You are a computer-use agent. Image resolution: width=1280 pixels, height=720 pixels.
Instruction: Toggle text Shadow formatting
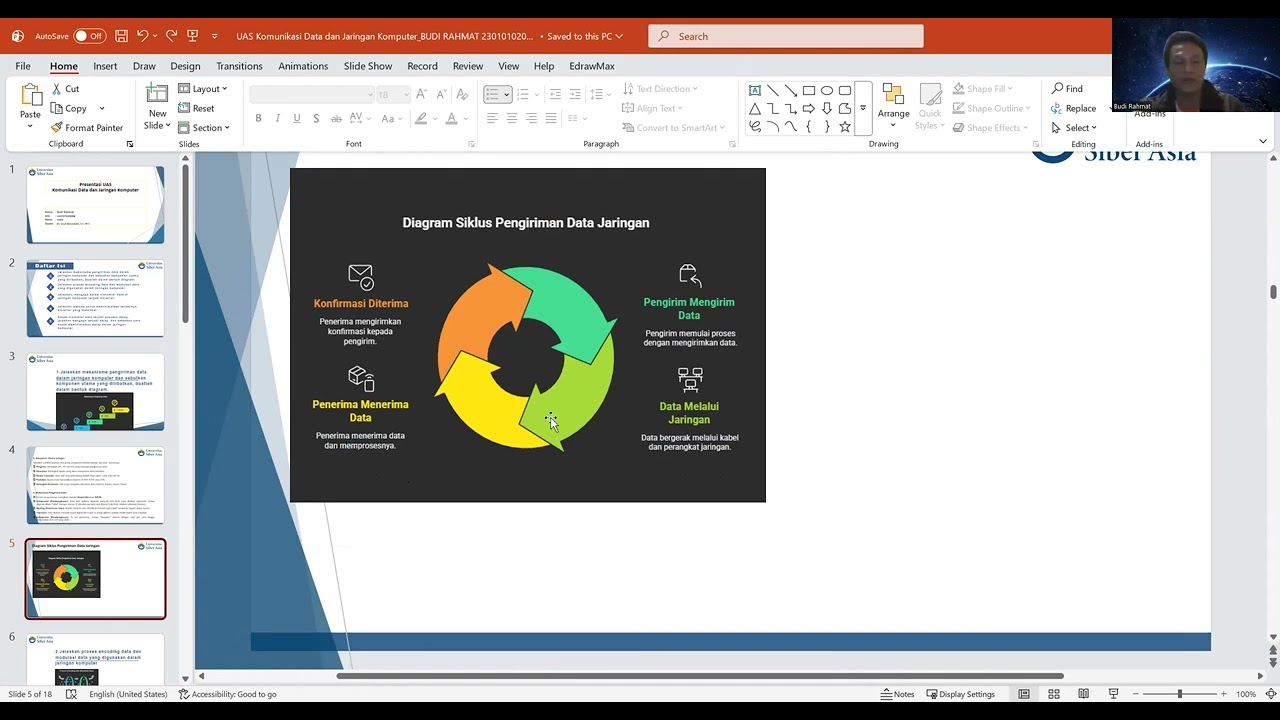pyautogui.click(x=316, y=118)
